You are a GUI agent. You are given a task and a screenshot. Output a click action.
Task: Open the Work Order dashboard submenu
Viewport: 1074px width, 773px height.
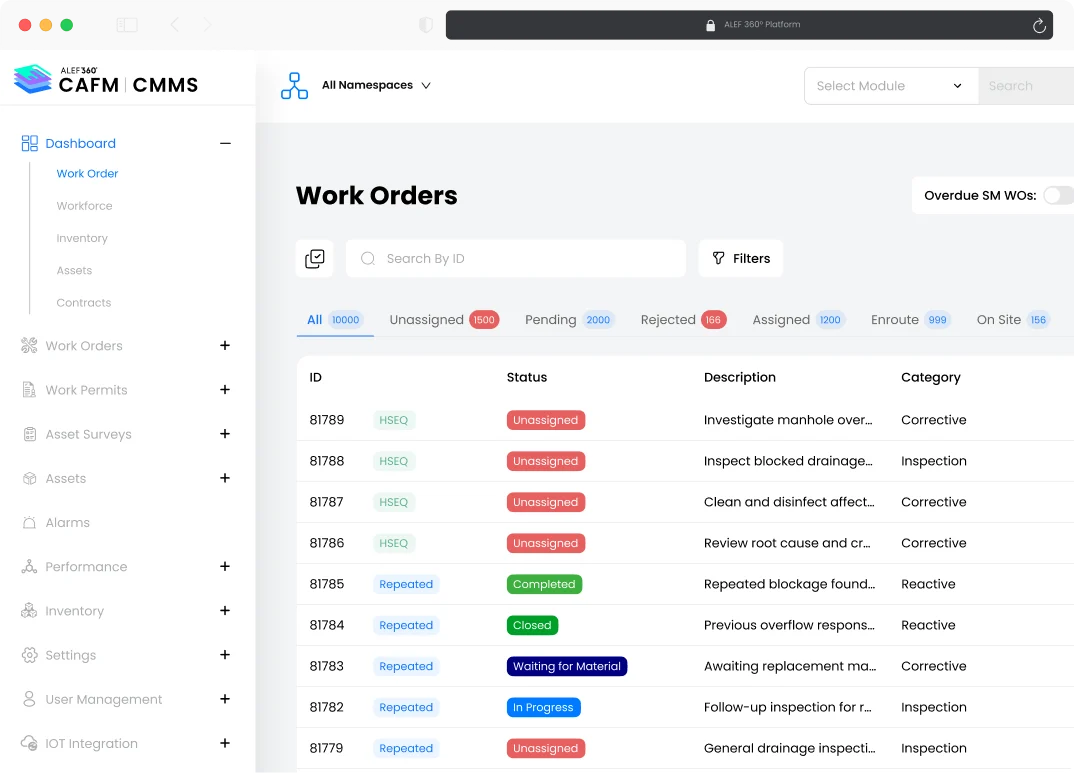tap(87, 174)
